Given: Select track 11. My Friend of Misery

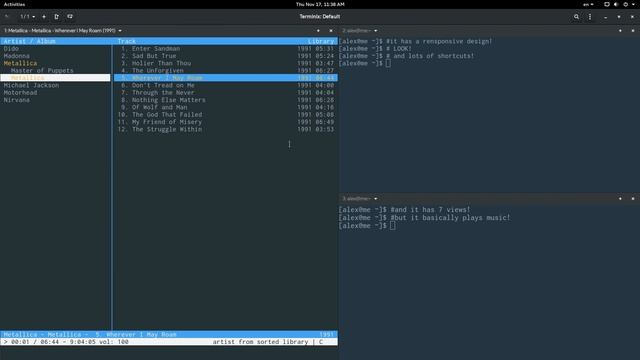Looking at the screenshot, I should pyautogui.click(x=226, y=122).
